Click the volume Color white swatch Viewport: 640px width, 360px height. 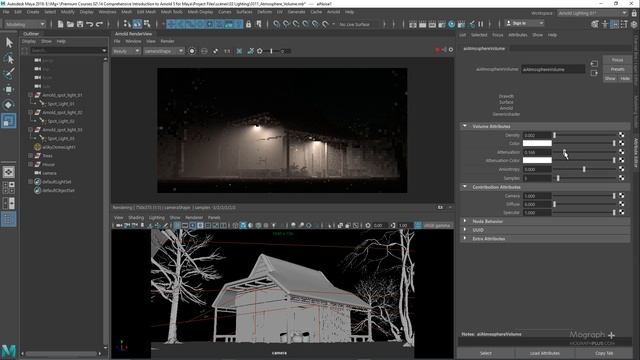(537, 143)
